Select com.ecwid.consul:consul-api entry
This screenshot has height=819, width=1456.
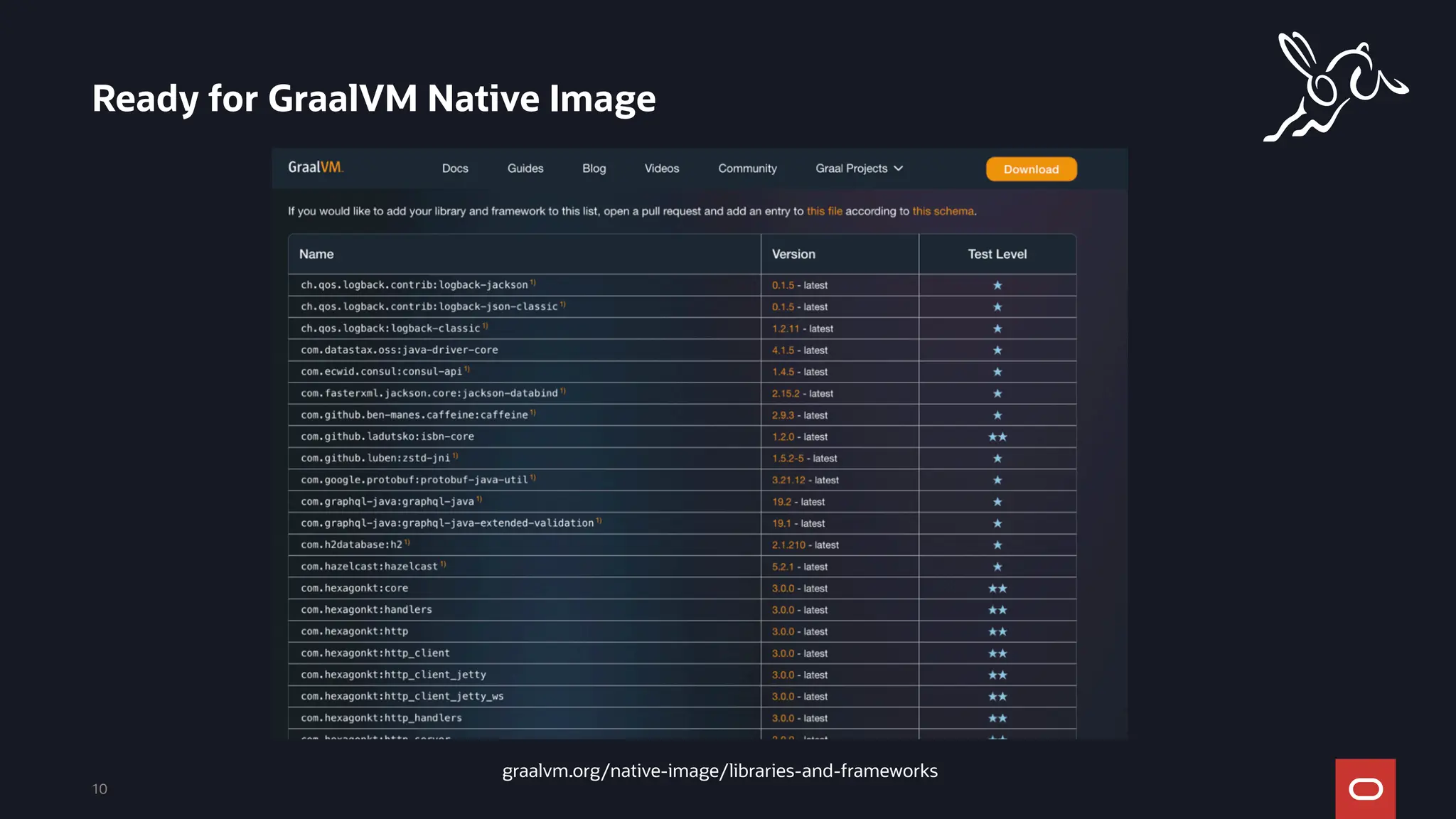tap(381, 372)
